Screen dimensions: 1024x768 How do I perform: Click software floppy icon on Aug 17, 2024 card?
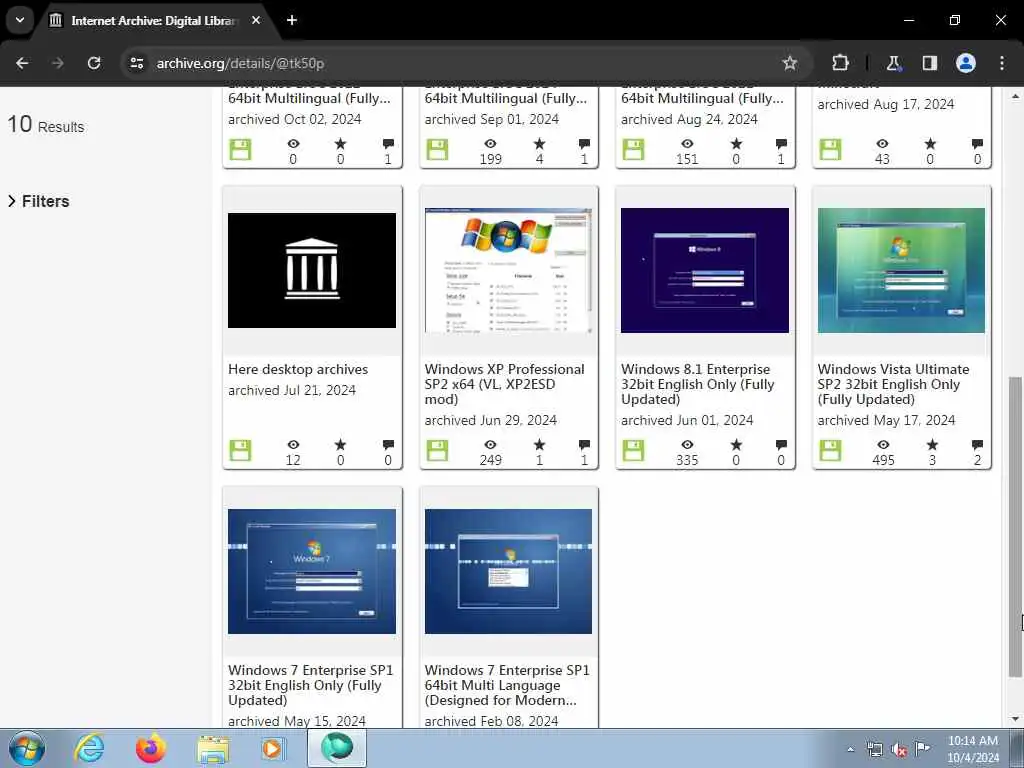[x=830, y=150]
